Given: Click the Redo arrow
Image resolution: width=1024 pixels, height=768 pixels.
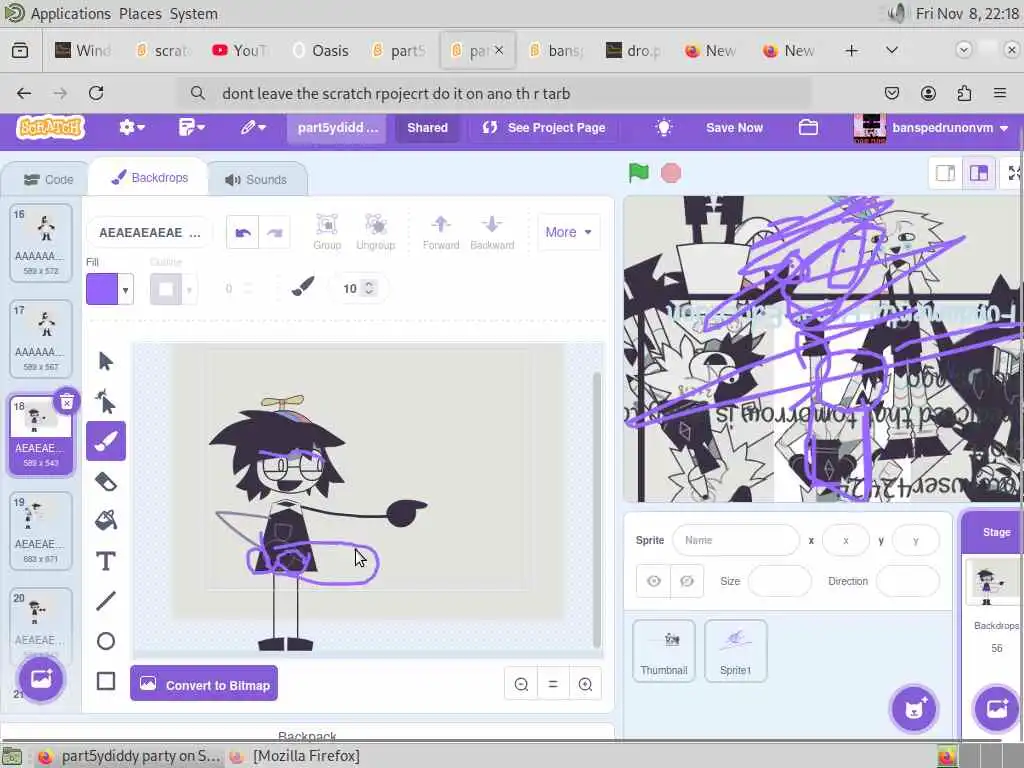Looking at the screenshot, I should [275, 232].
